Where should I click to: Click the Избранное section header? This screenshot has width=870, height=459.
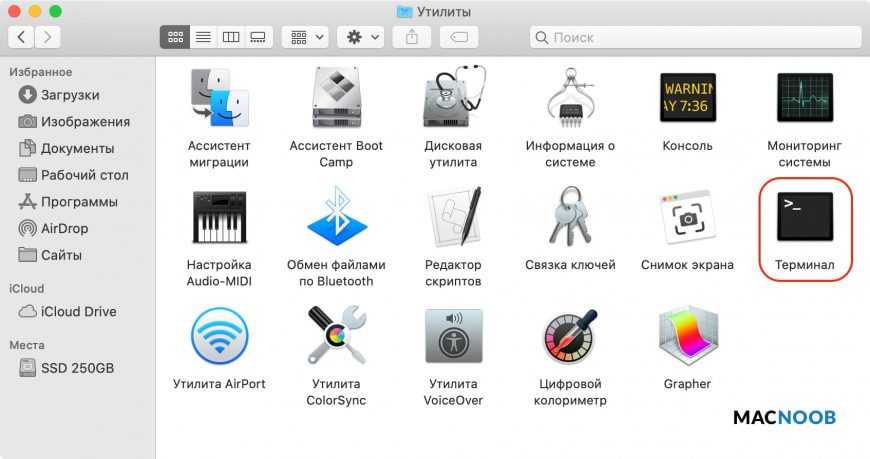pos(41,72)
